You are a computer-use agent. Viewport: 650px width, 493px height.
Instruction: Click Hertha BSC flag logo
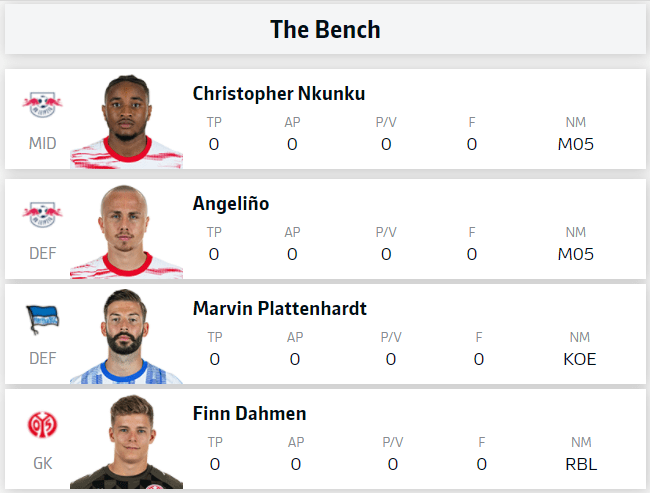43,319
